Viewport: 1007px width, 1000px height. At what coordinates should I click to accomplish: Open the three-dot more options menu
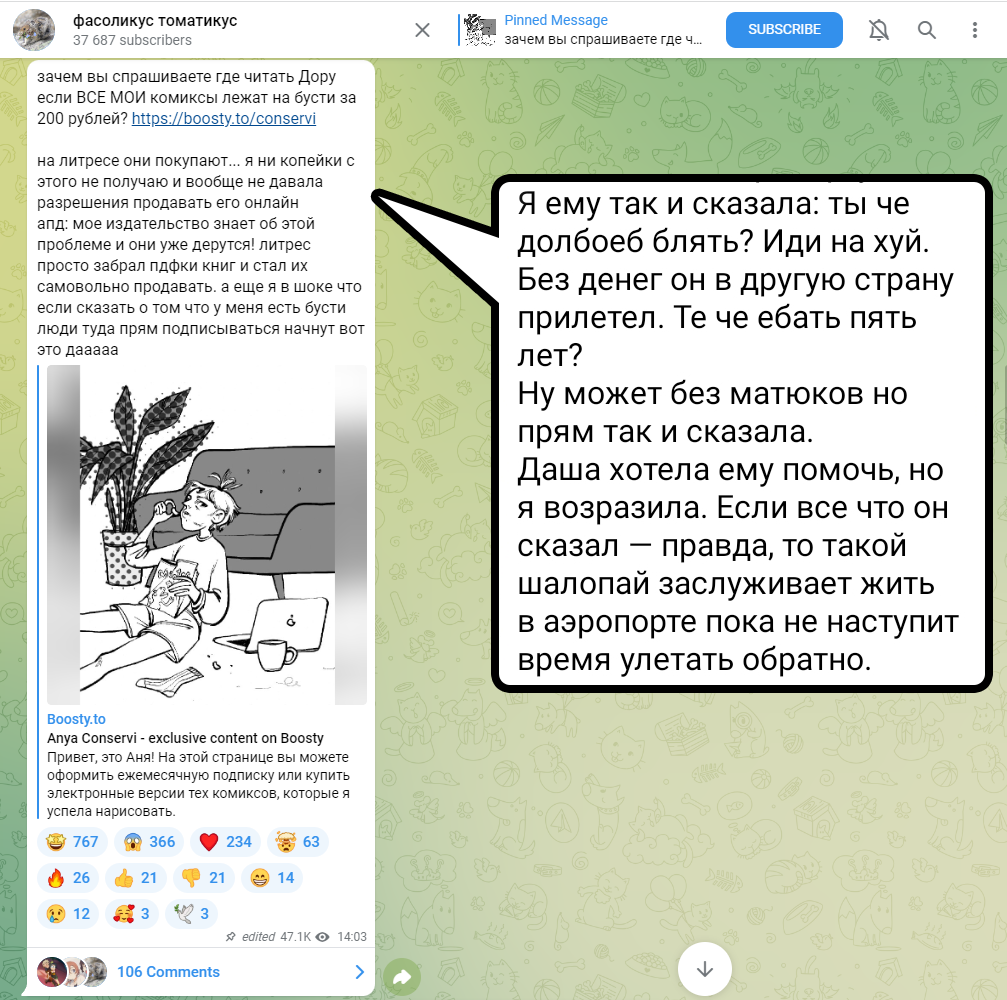pos(974,30)
